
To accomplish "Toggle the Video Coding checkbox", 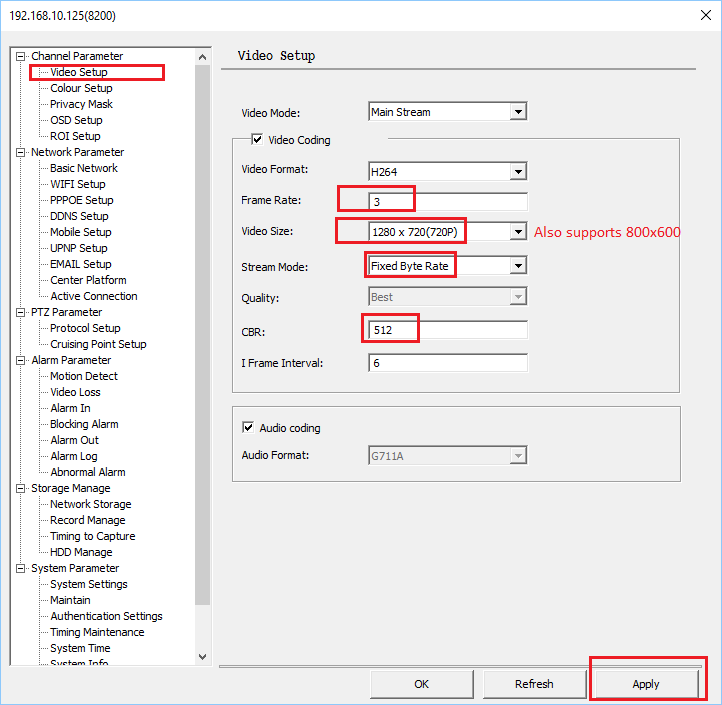I will point(258,140).
